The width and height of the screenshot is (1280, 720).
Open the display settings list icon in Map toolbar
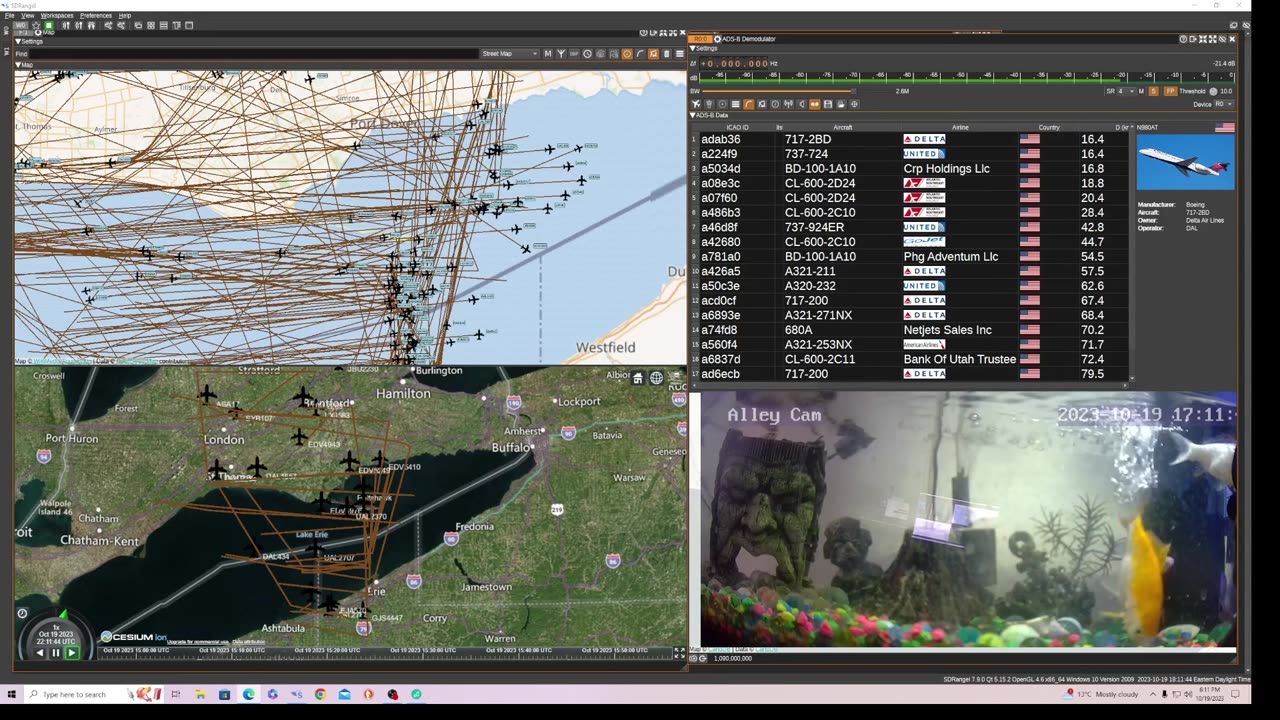point(680,53)
